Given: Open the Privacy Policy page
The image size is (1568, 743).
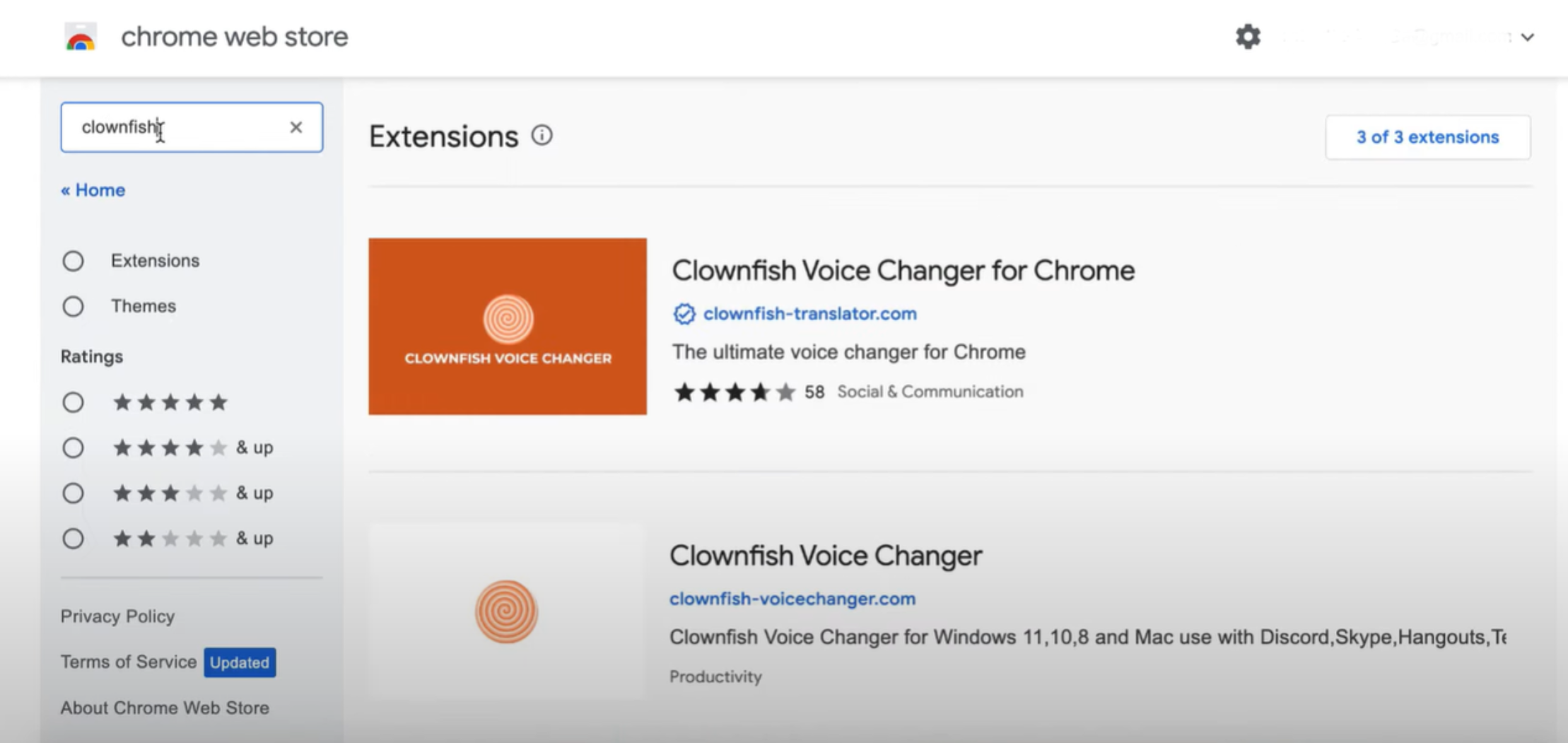Looking at the screenshot, I should point(117,616).
